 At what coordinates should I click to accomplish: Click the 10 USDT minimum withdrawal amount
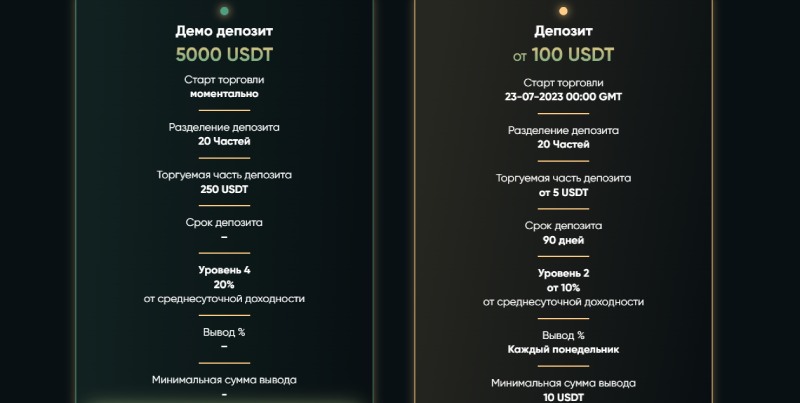[x=563, y=397]
